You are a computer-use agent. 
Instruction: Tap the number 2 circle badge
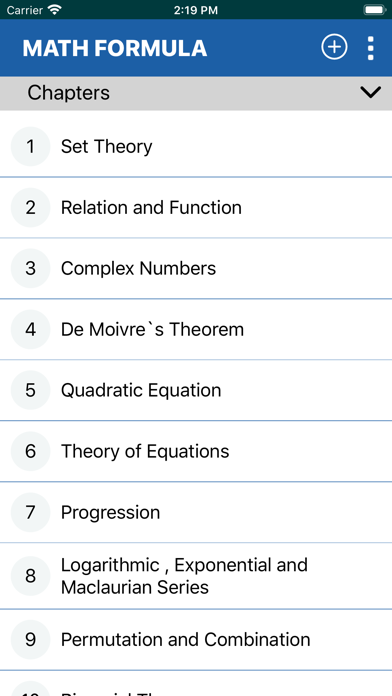tap(30, 207)
